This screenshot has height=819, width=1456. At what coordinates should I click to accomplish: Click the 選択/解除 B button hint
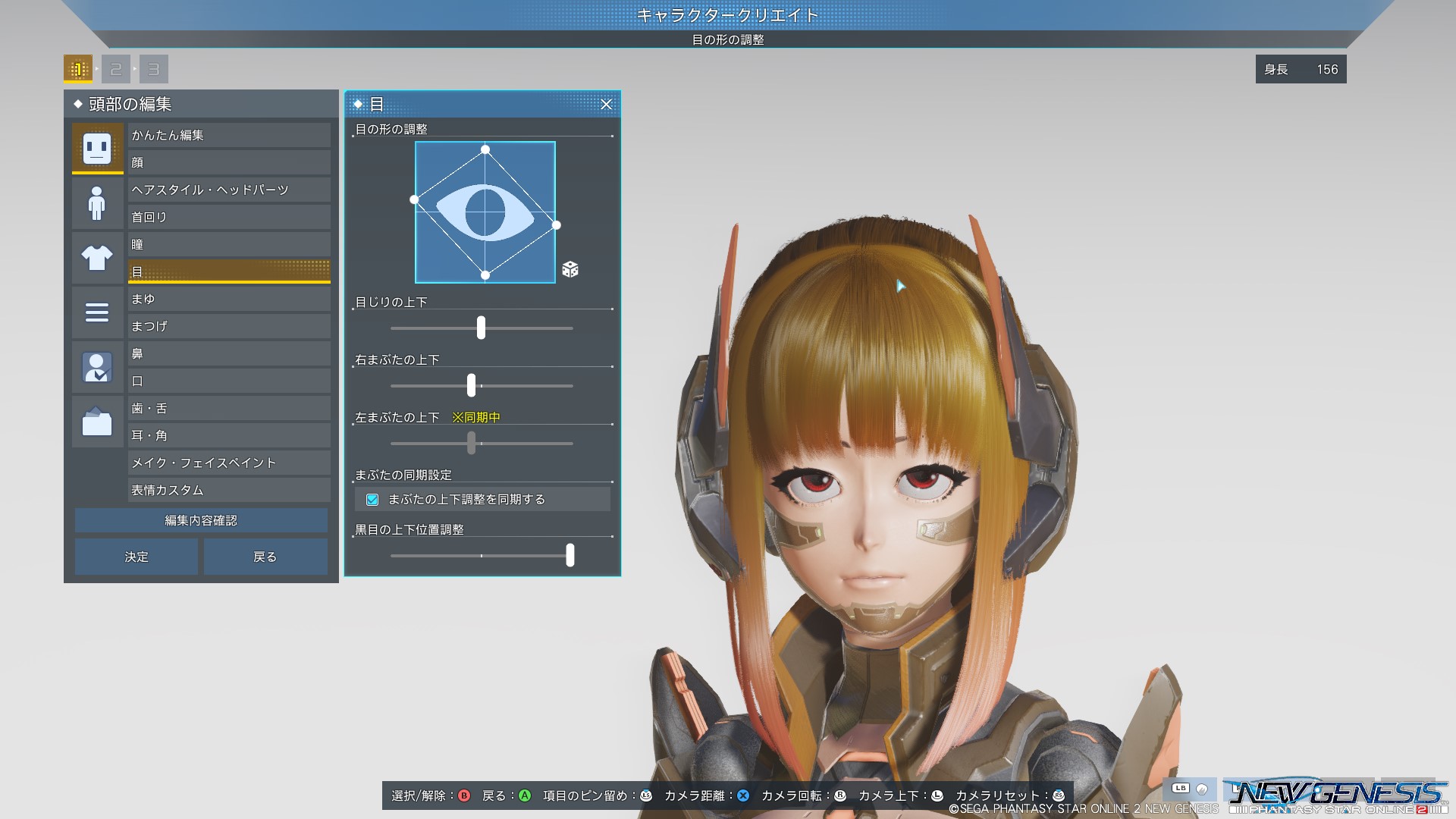point(431,795)
